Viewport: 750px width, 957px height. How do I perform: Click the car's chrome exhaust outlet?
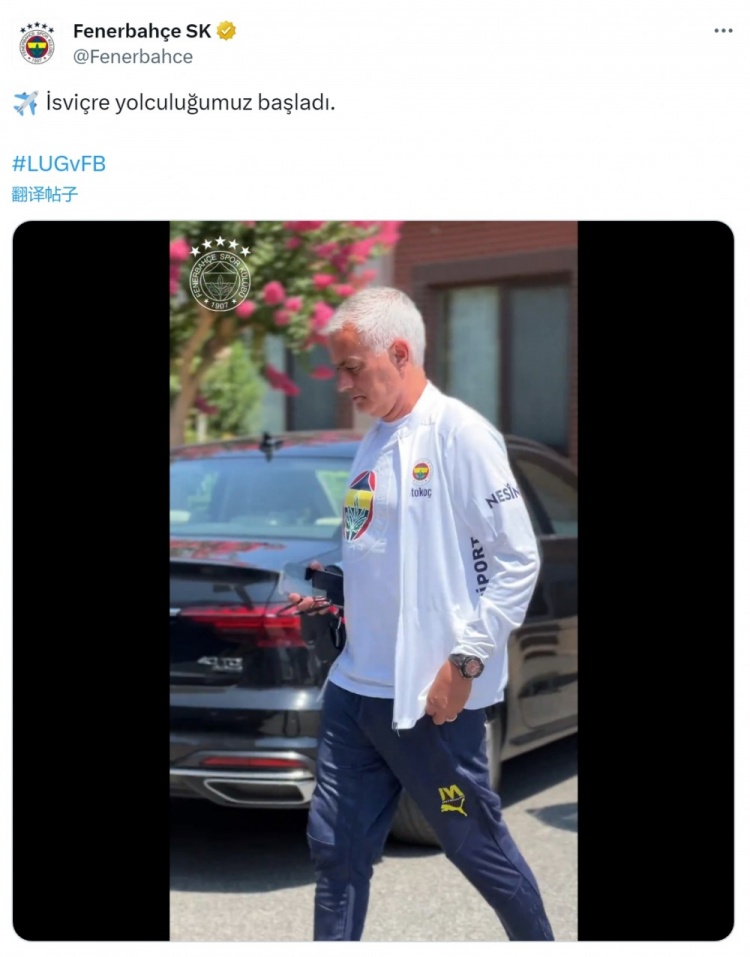(259, 790)
